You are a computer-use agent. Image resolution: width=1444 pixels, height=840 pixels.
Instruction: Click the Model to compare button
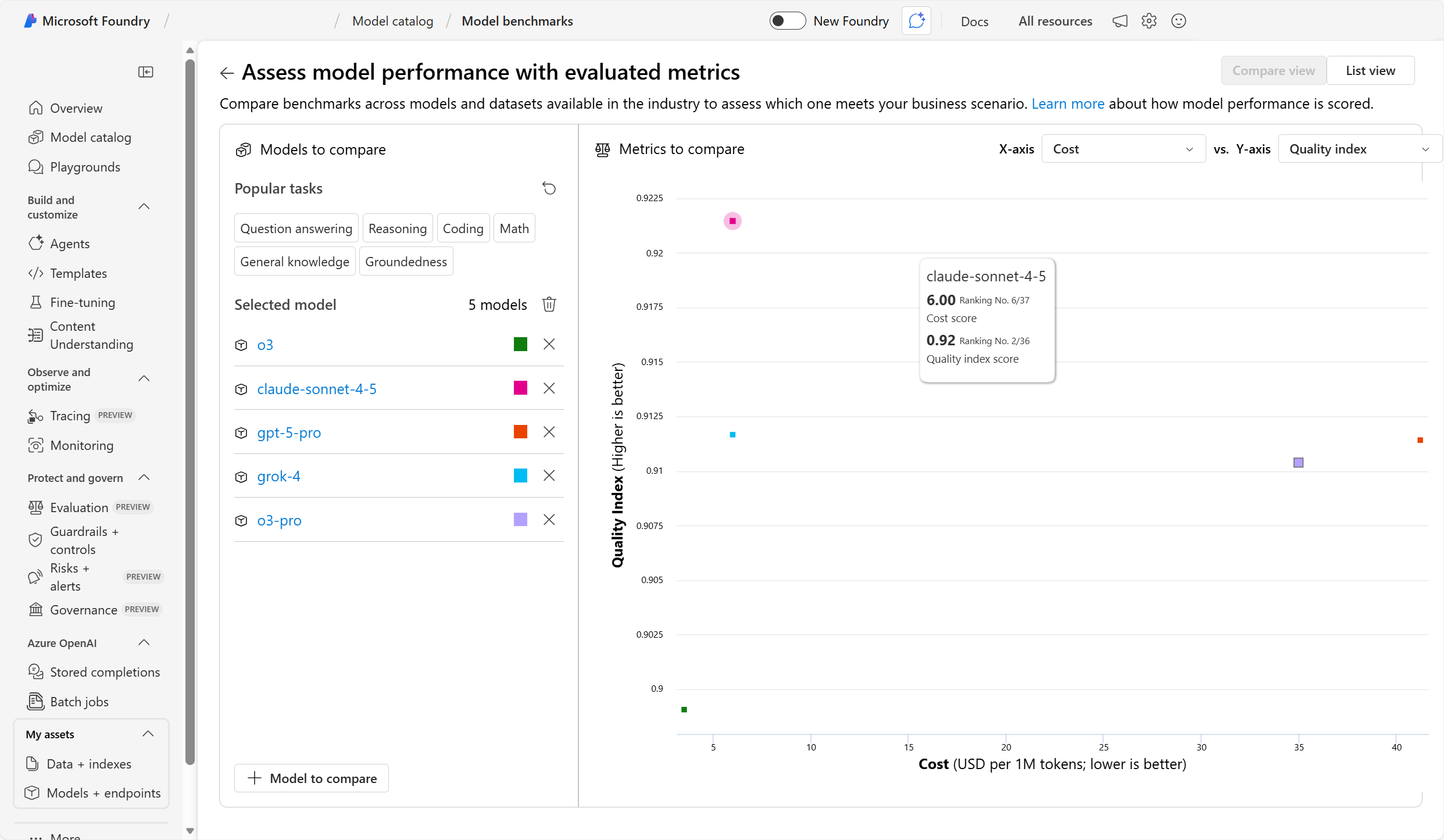312,778
